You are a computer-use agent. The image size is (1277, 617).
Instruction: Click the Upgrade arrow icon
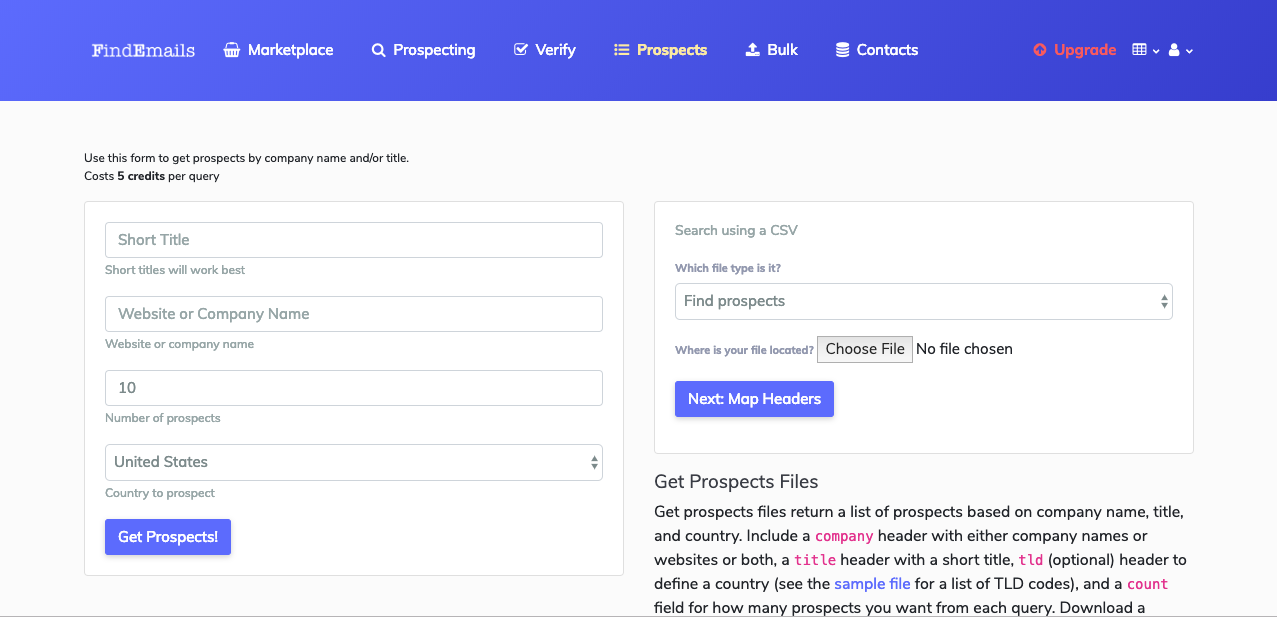click(x=1040, y=50)
